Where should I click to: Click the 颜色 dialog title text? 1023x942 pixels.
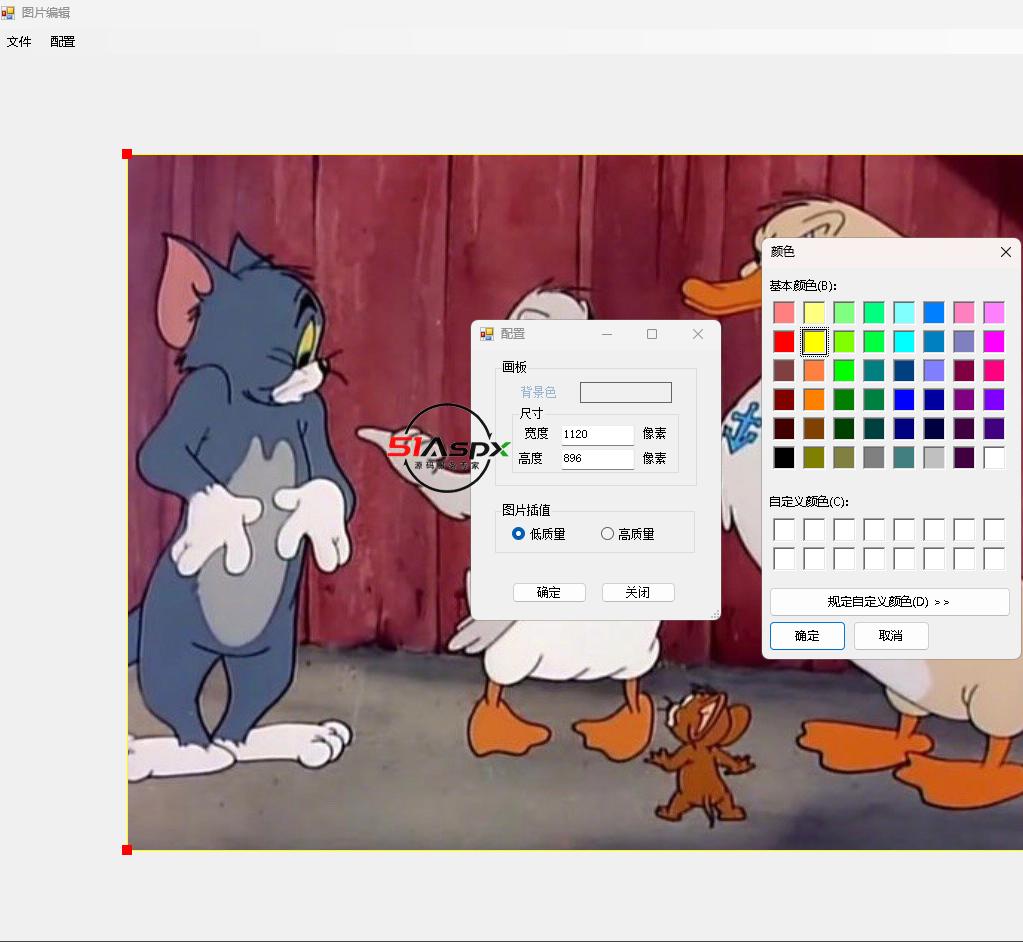point(782,252)
